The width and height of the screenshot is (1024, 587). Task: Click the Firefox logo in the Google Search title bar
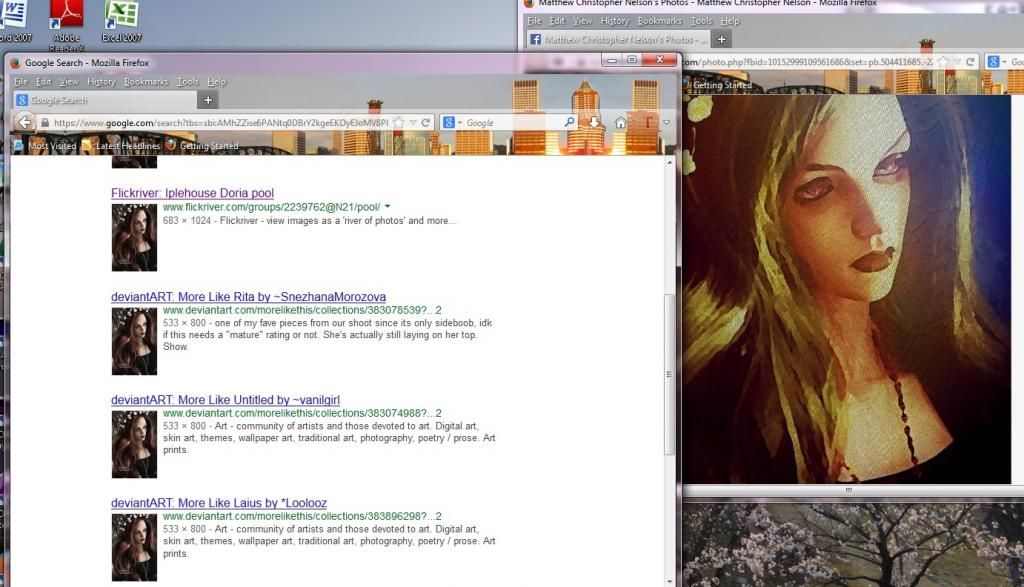tap(16, 63)
